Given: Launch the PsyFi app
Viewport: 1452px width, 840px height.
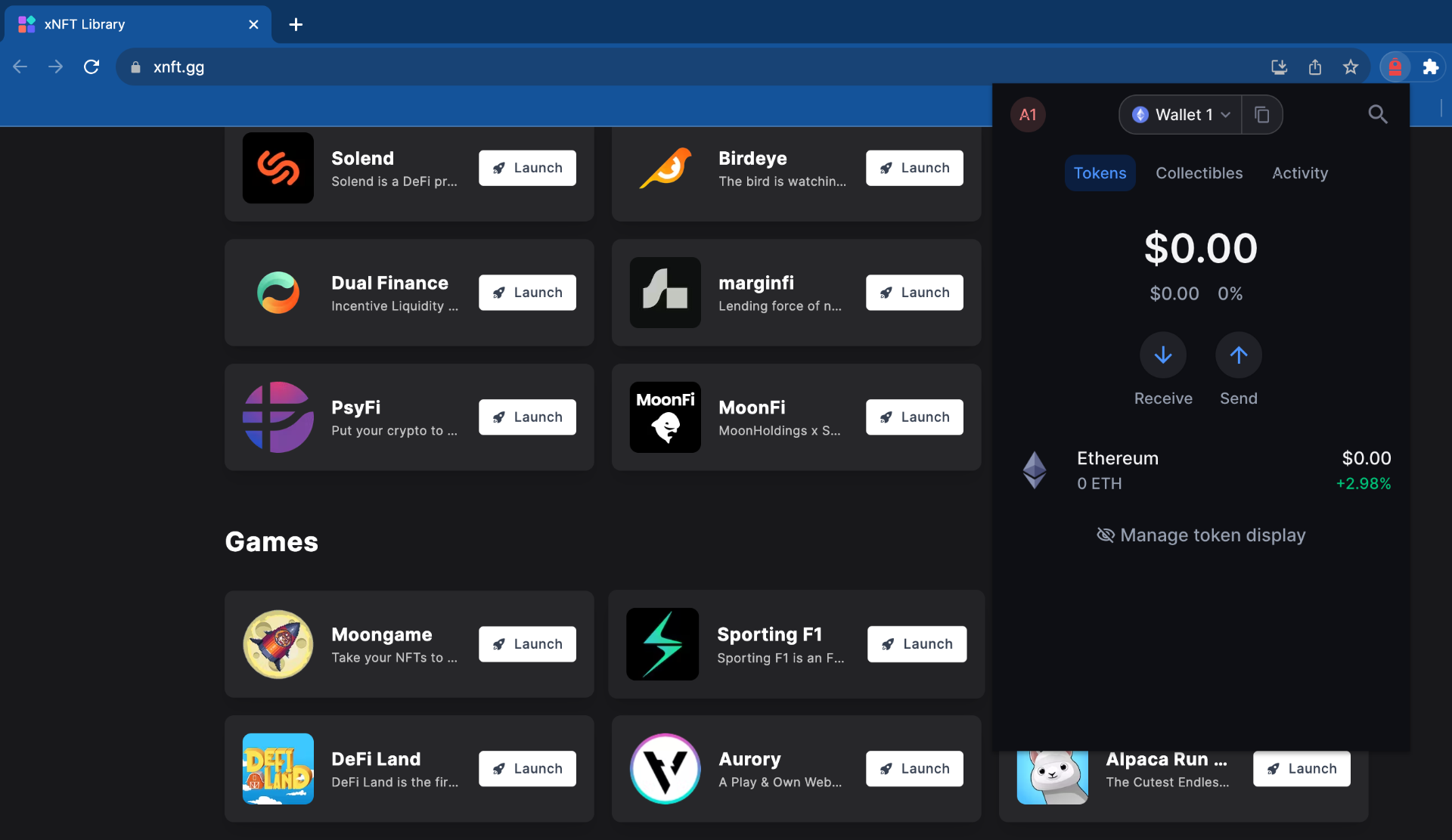Looking at the screenshot, I should click(x=527, y=417).
